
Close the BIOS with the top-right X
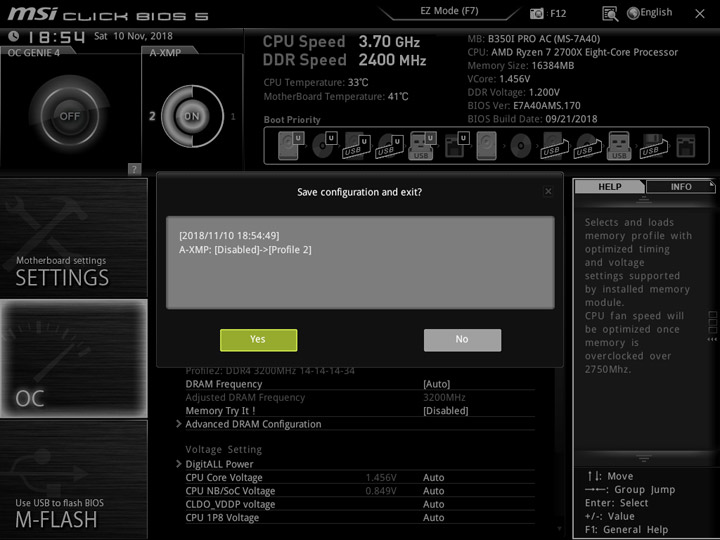tap(700, 14)
